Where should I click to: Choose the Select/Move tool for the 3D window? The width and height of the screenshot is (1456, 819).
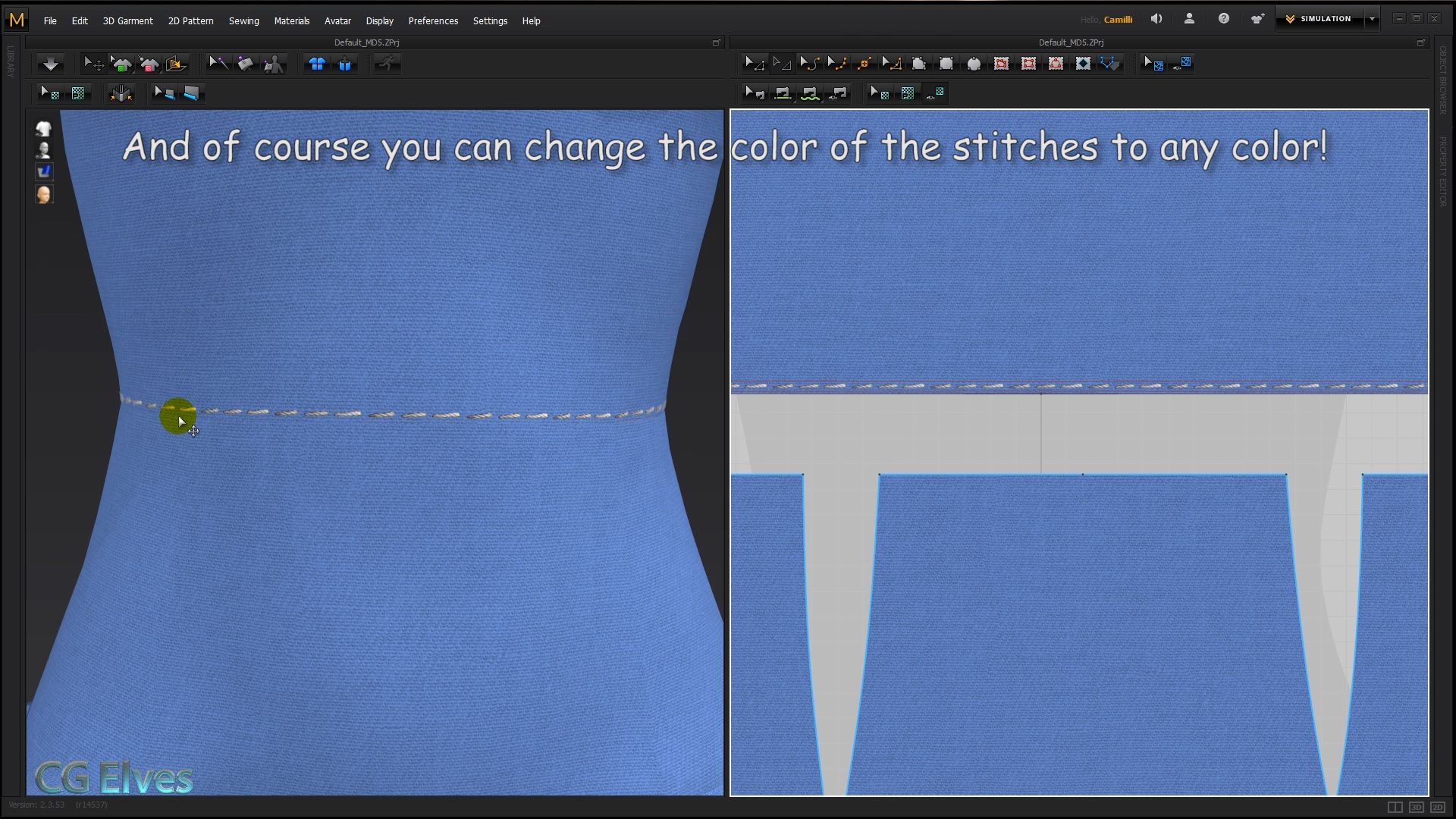(93, 64)
